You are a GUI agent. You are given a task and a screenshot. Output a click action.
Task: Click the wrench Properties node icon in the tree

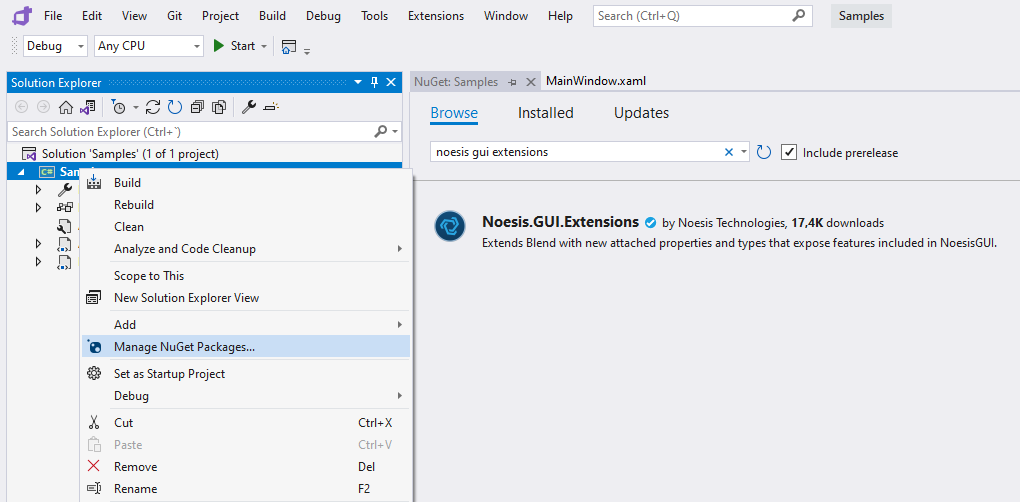(x=64, y=189)
